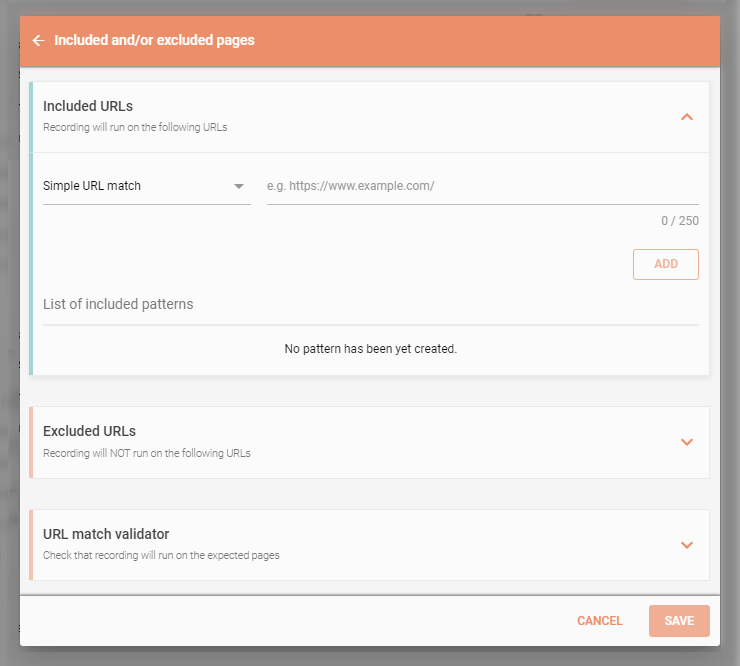Click the '0 / 250' character counter
The height and width of the screenshot is (666, 740).
pyautogui.click(x=680, y=221)
